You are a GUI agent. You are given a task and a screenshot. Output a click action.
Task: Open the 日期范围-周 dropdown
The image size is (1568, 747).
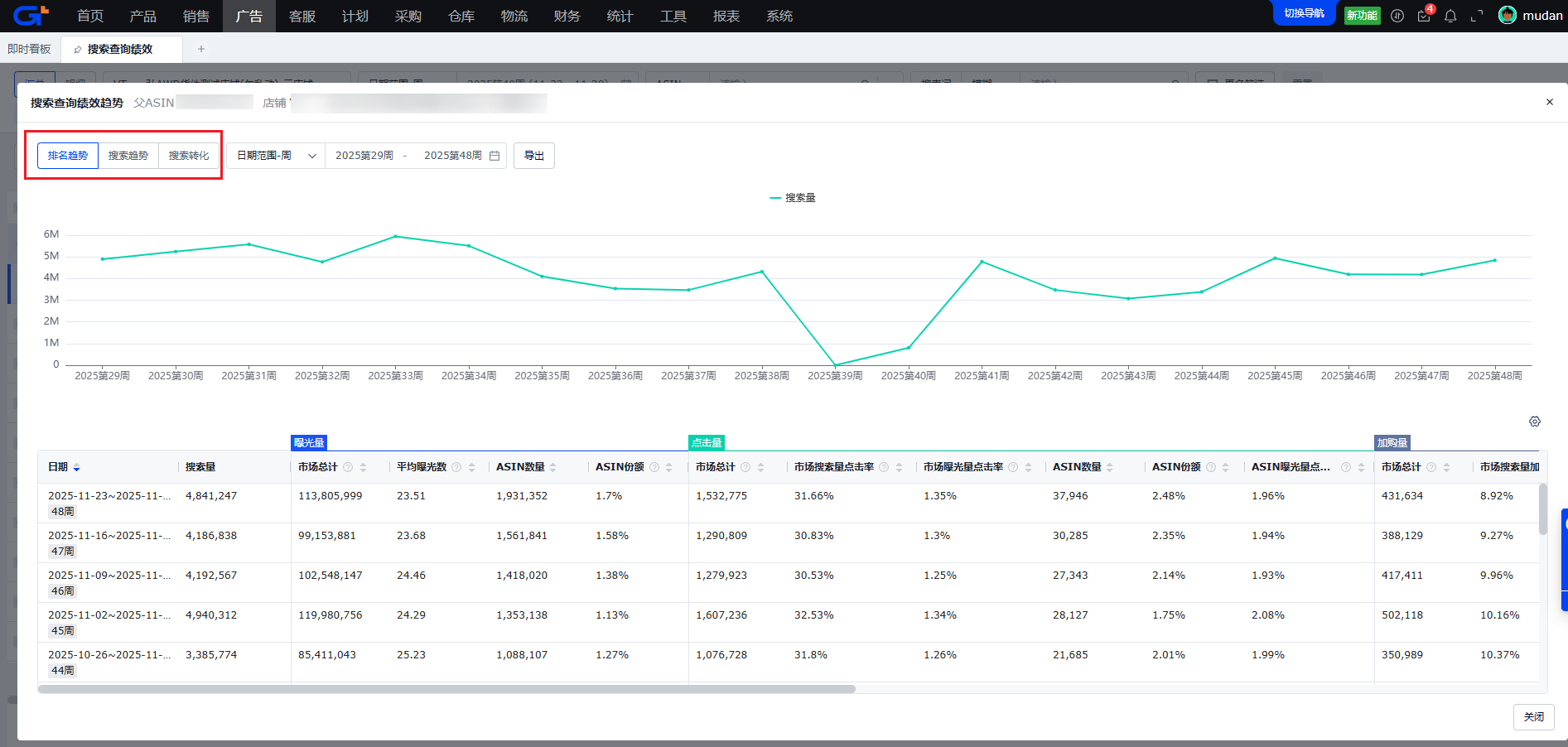276,156
